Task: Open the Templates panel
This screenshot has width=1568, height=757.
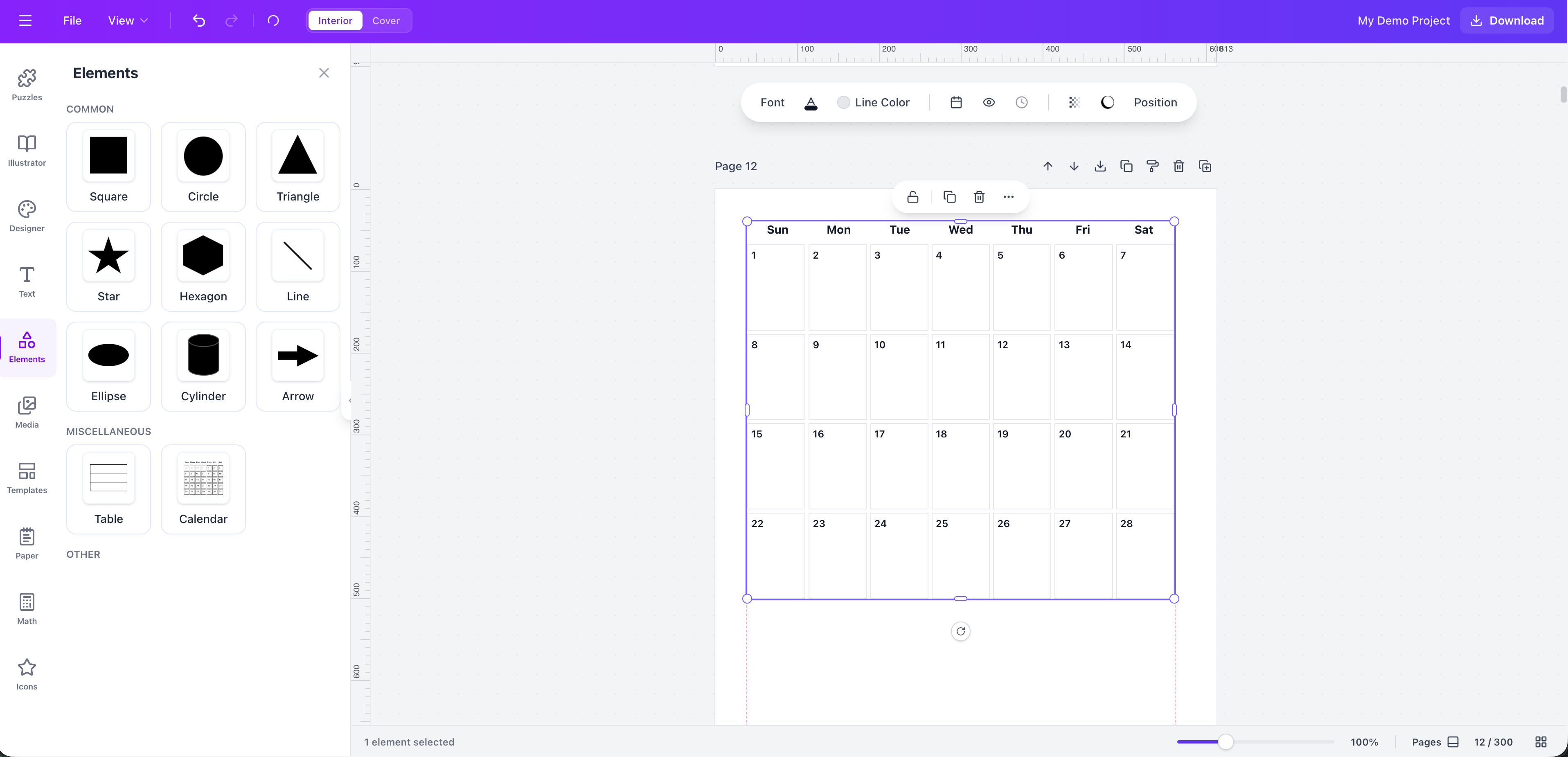Action: point(27,478)
